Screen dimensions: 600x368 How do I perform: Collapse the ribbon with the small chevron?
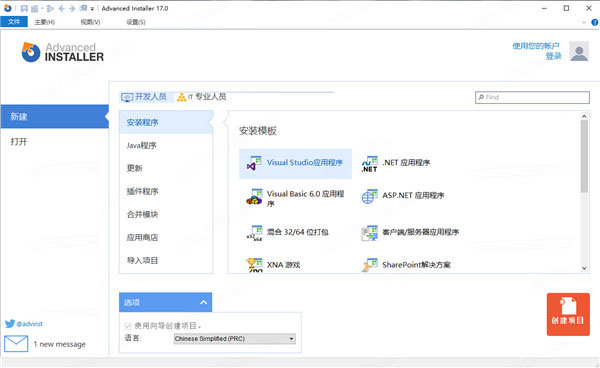[584, 23]
